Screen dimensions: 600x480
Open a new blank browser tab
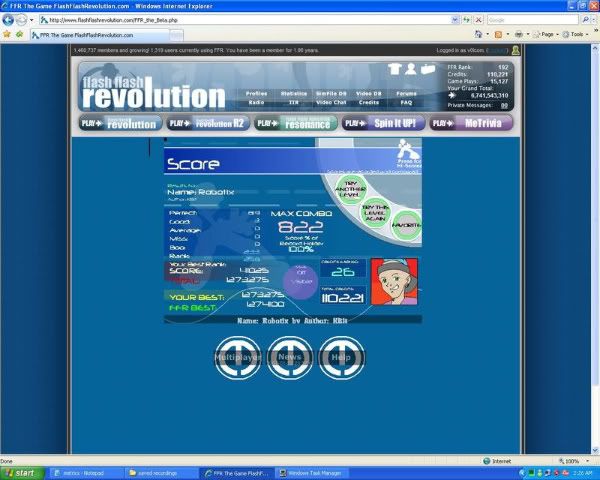click(176, 35)
